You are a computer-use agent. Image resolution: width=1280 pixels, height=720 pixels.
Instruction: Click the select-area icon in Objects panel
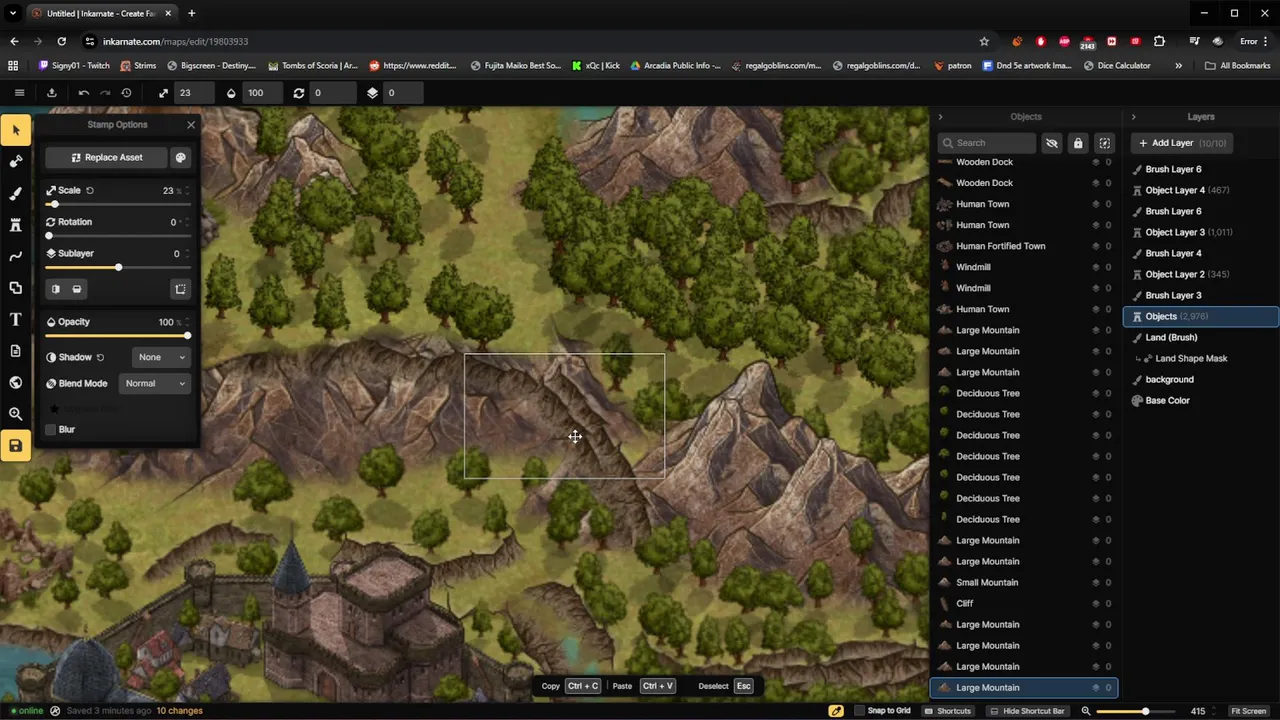click(1104, 143)
